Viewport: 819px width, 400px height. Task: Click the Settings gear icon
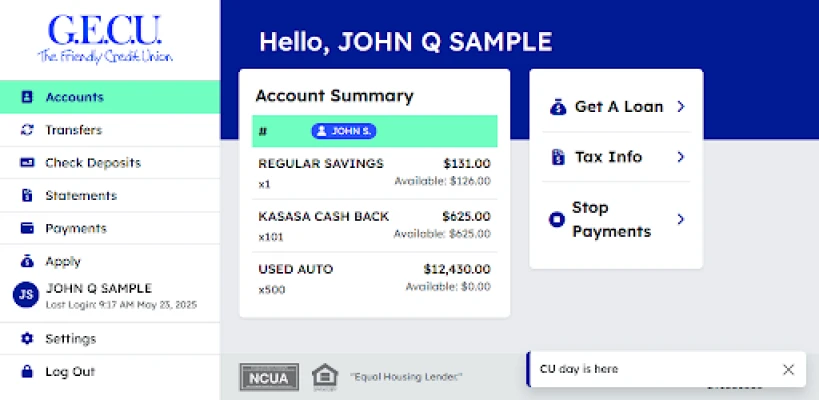27,339
